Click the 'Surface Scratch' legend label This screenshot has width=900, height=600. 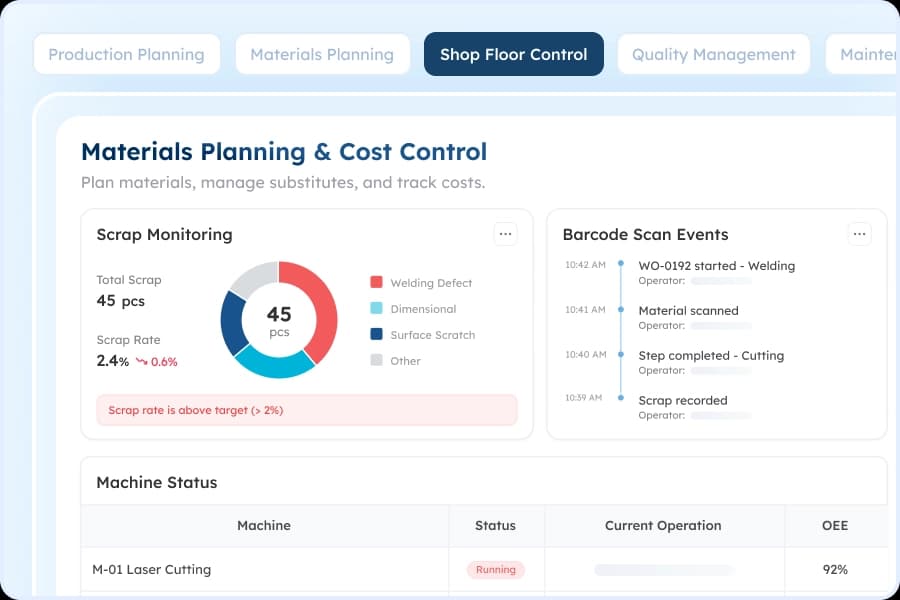tap(433, 335)
